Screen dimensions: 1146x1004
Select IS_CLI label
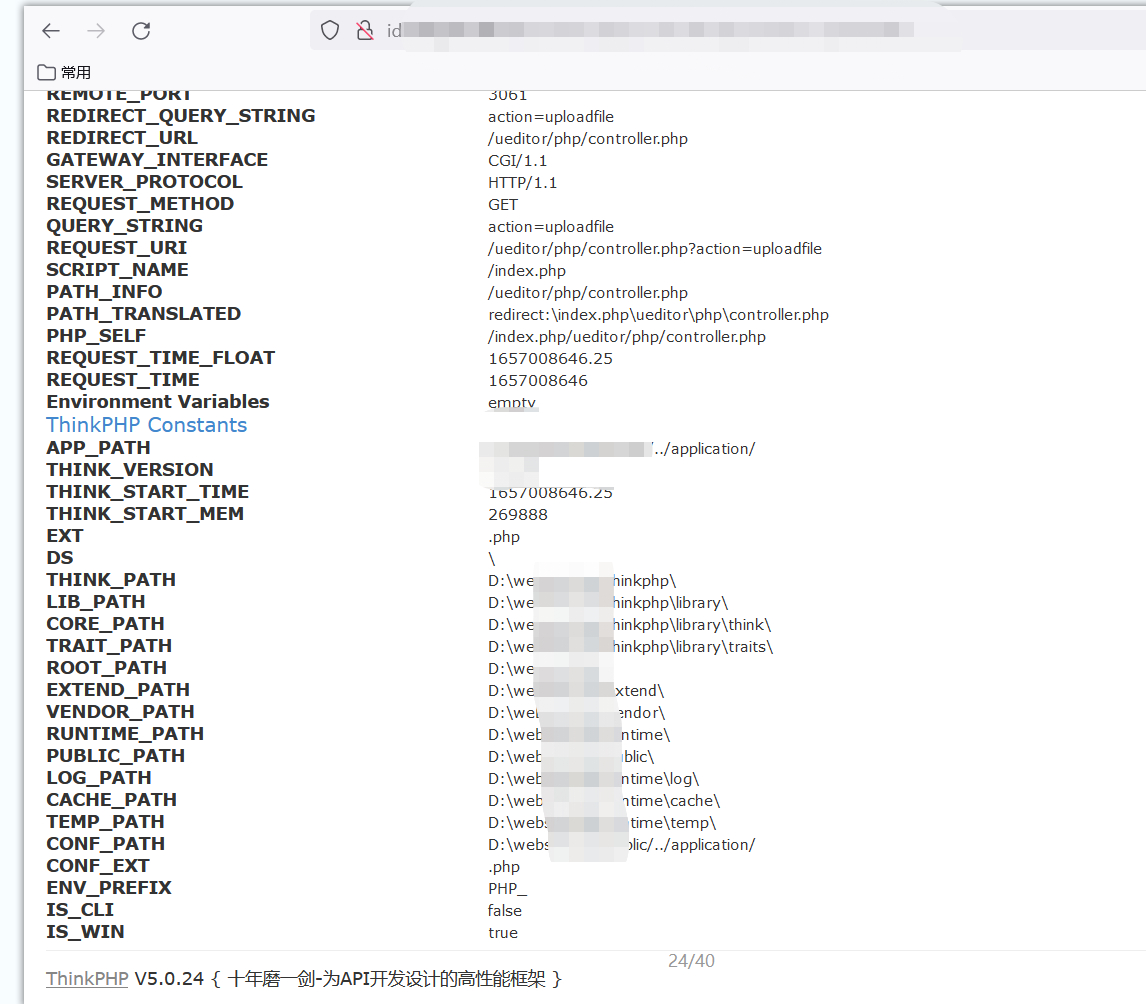click(x=80, y=908)
